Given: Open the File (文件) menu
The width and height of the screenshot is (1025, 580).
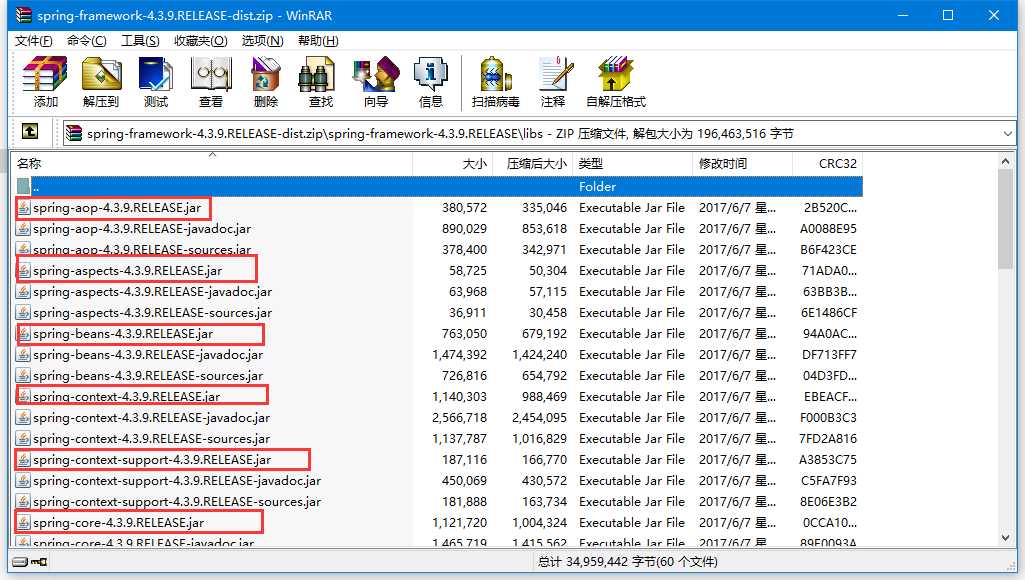Looking at the screenshot, I should [x=33, y=41].
